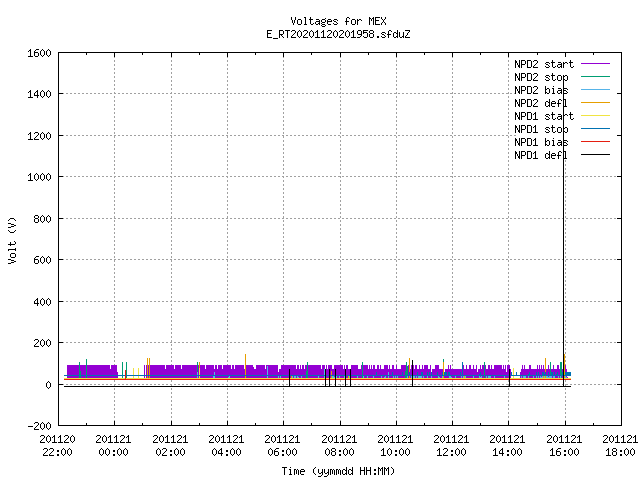
Task: Click the x-axis tick label '201121 12:00'
Action: click(x=451, y=446)
